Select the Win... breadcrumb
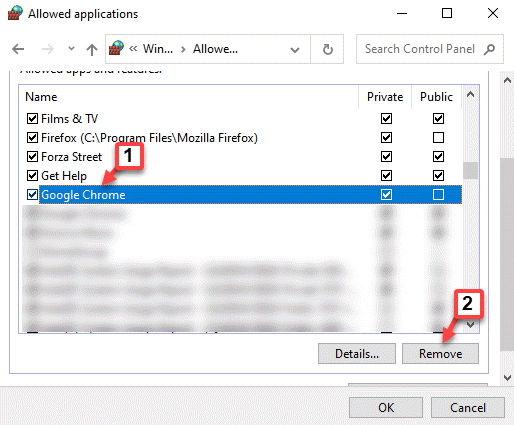 [x=158, y=49]
